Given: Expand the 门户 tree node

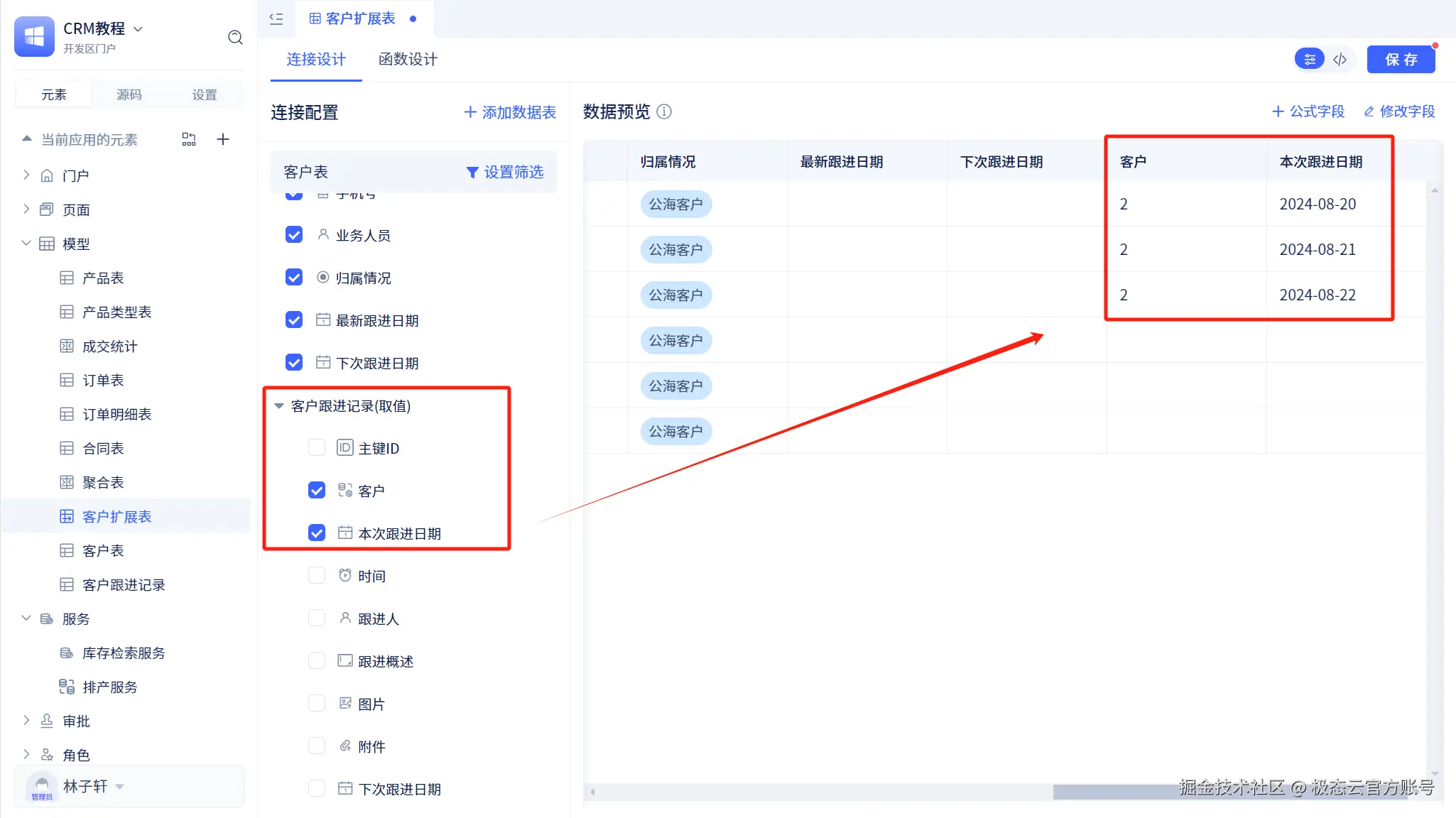Looking at the screenshot, I should click(x=26, y=175).
